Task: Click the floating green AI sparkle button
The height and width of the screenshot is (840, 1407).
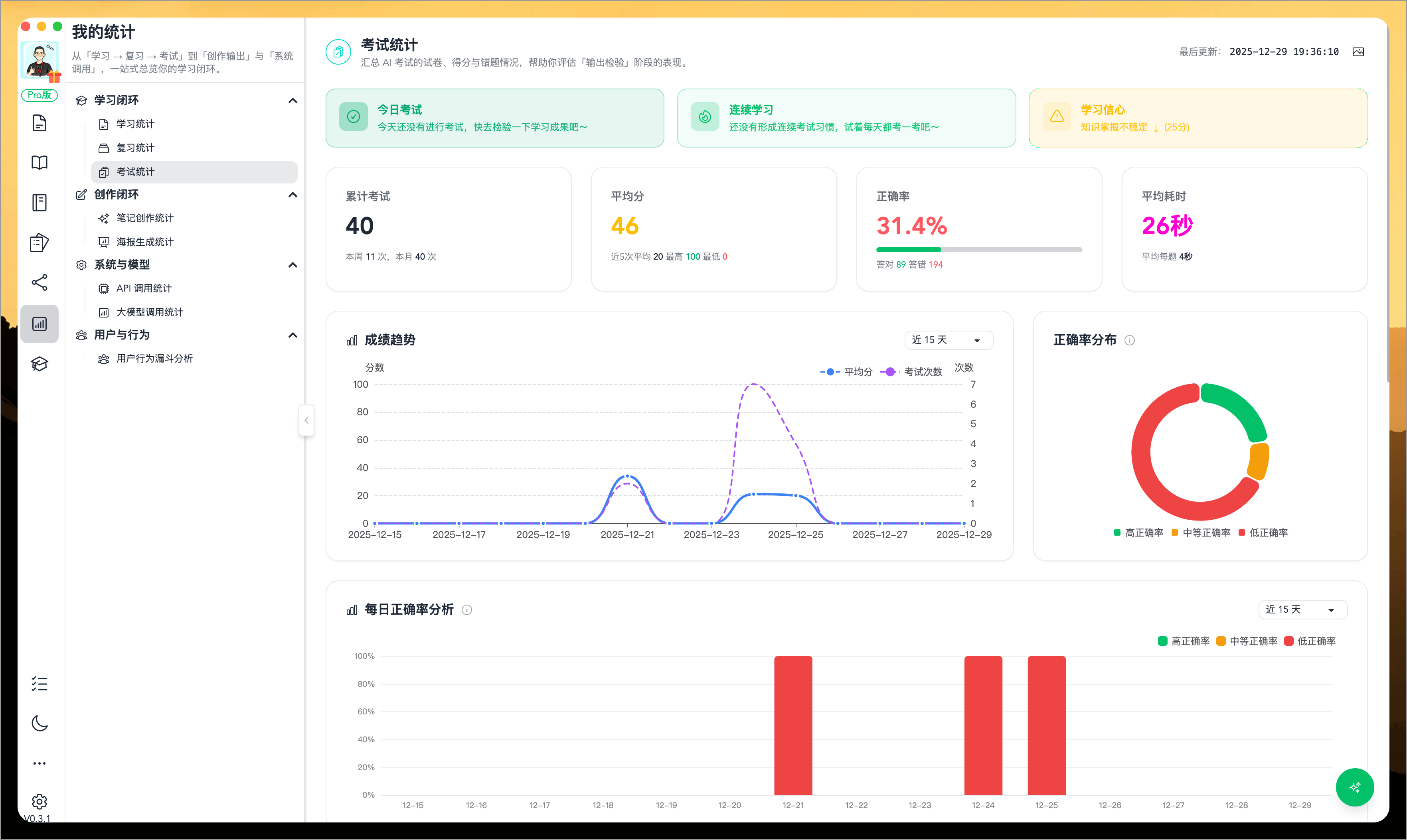Action: click(x=1354, y=787)
